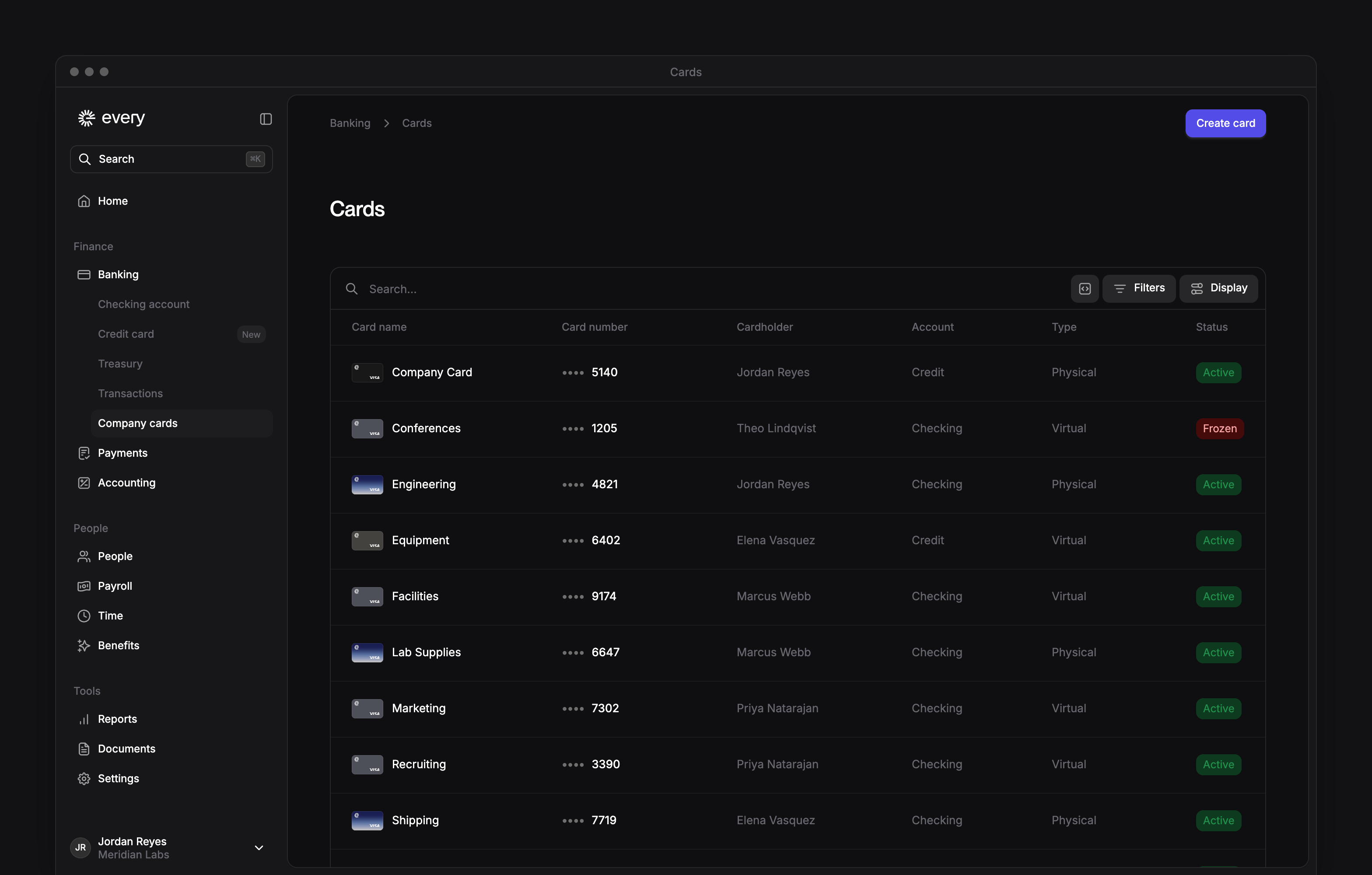Image resolution: width=1372 pixels, height=875 pixels.
Task: Click the Accounting icon in sidebar
Action: 84,483
